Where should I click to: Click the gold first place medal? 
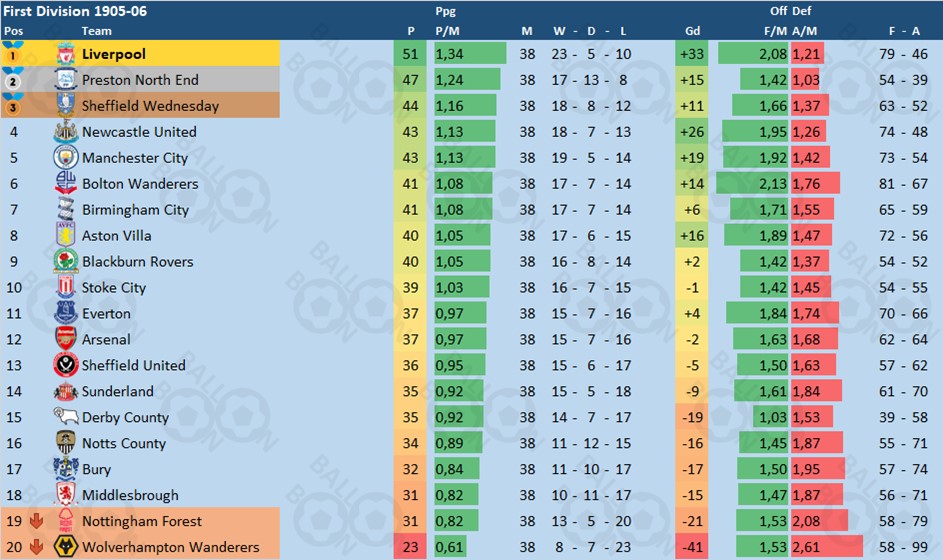(x=13, y=53)
